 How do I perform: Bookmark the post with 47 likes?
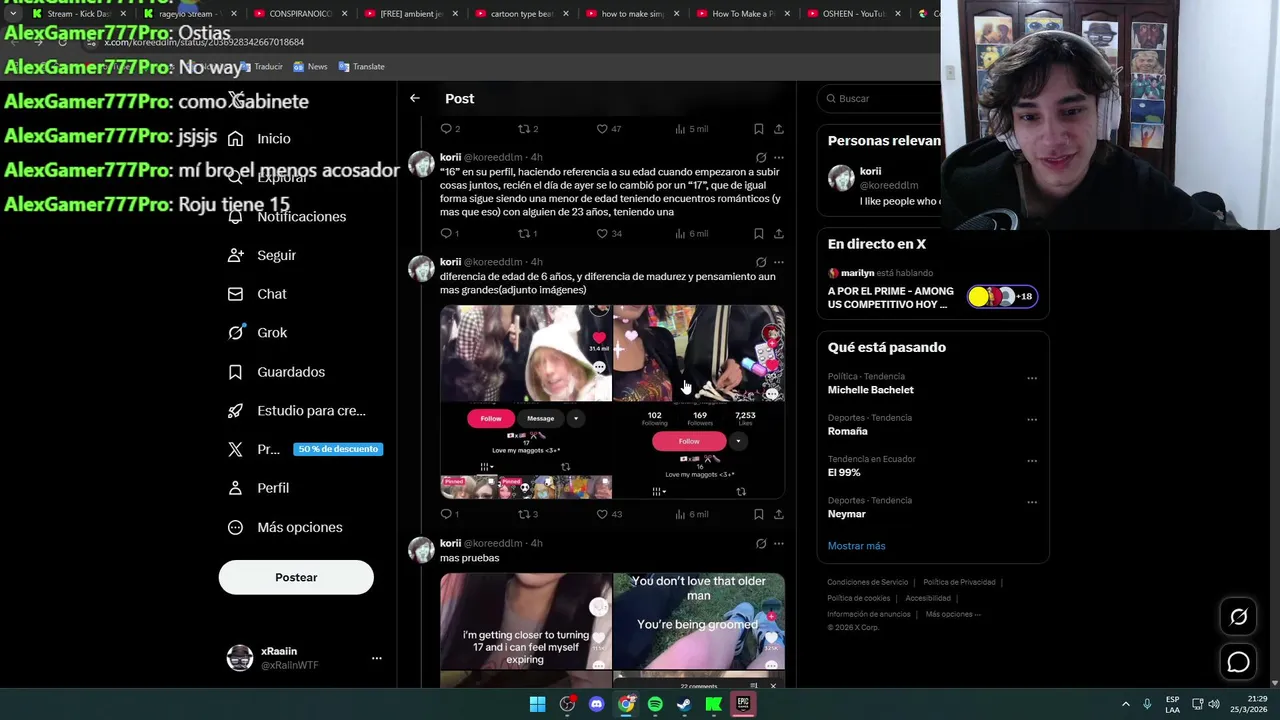pyautogui.click(x=759, y=129)
